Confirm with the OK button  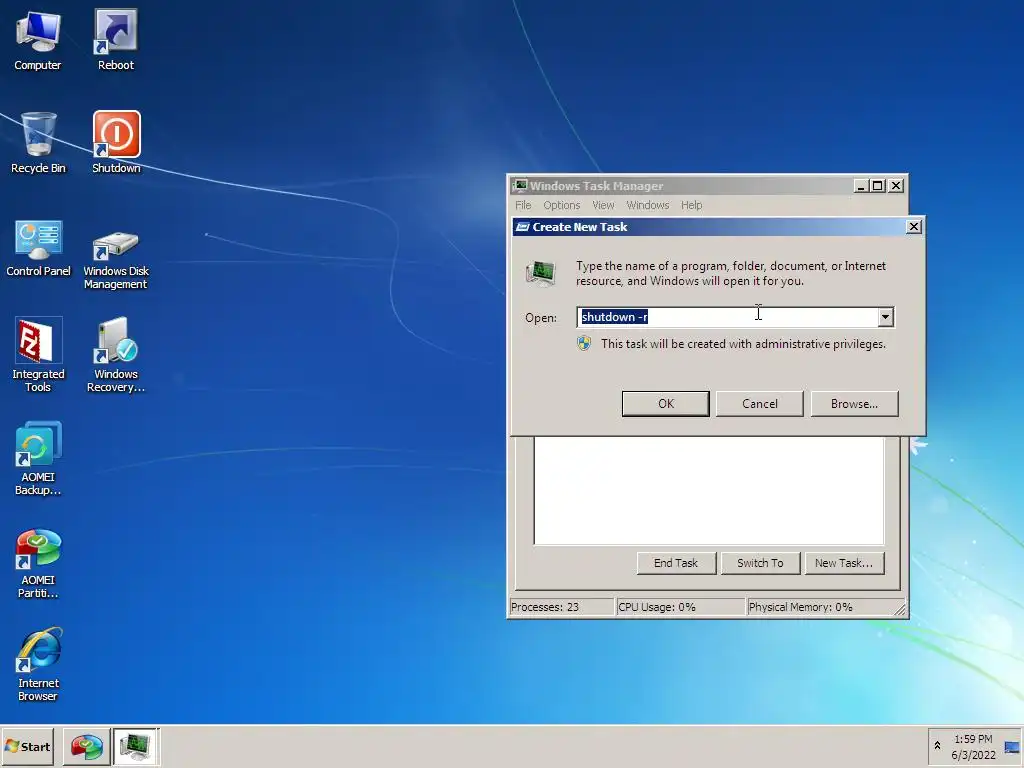tap(665, 404)
